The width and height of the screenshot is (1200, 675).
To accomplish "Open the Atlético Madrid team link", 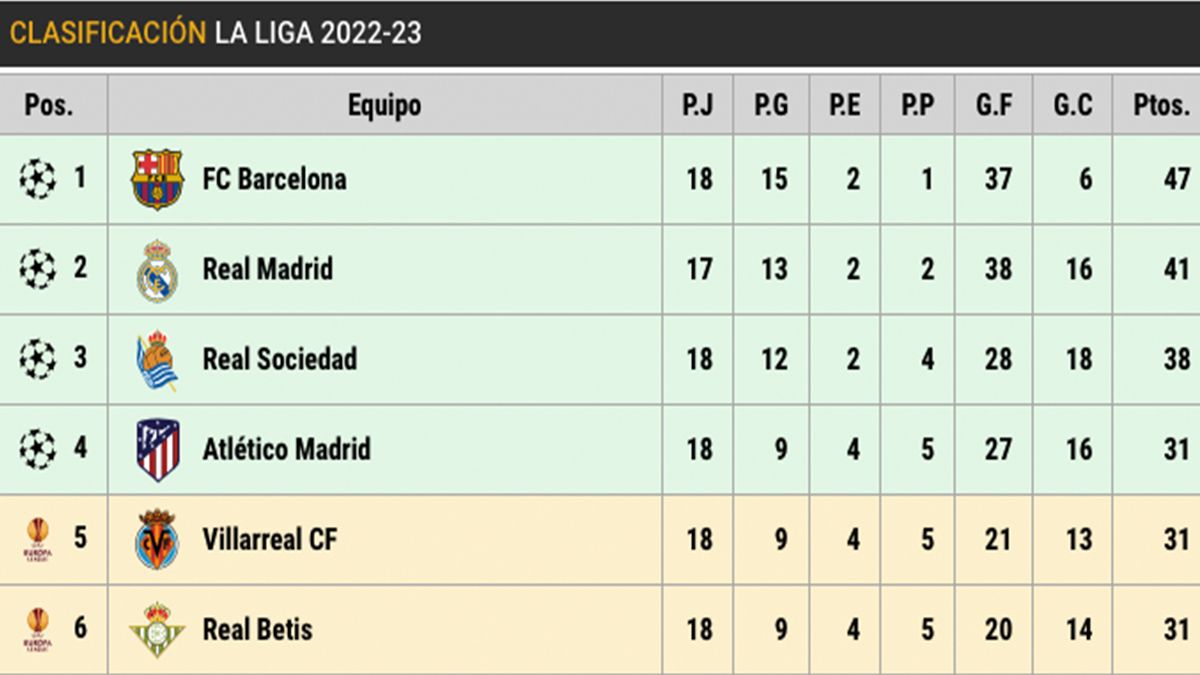I will [x=286, y=450].
